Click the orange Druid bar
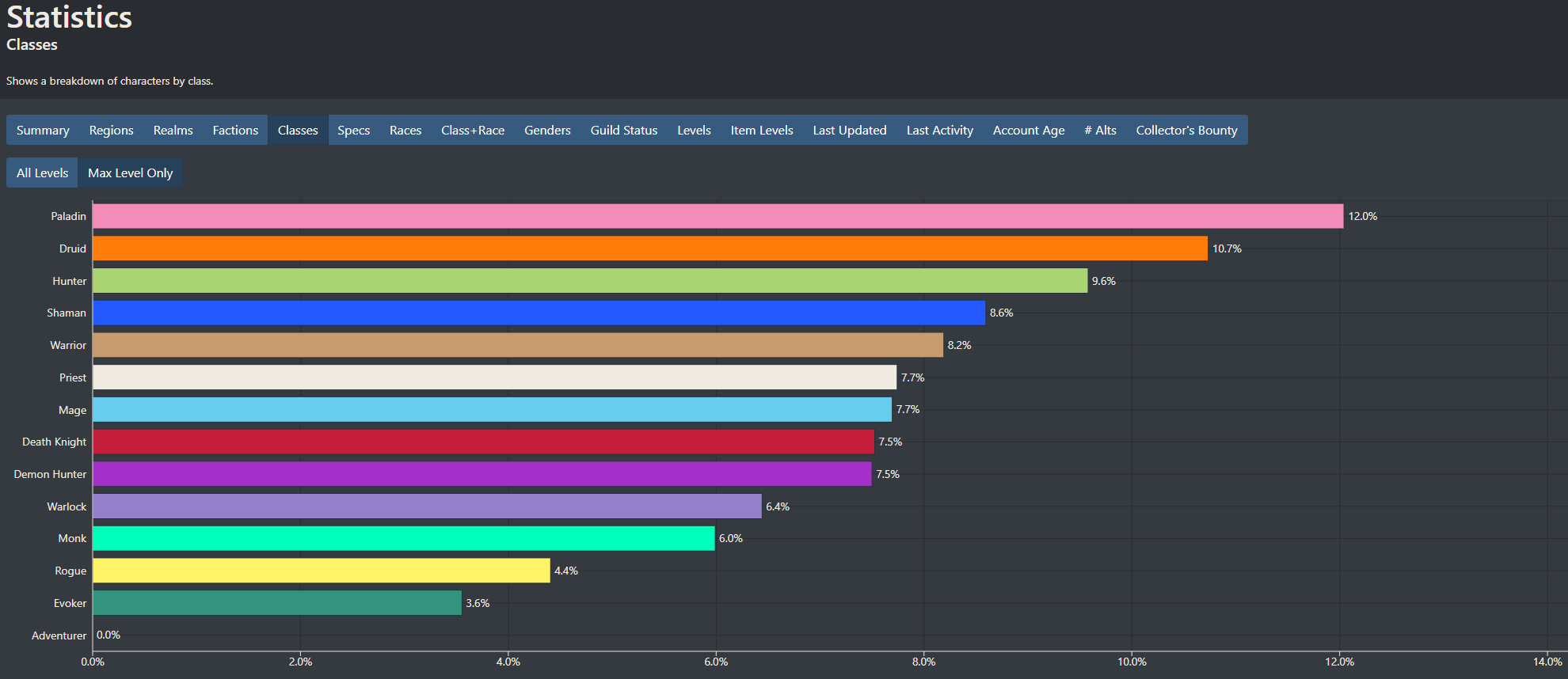Screen dimensions: 1568x679 point(650,248)
